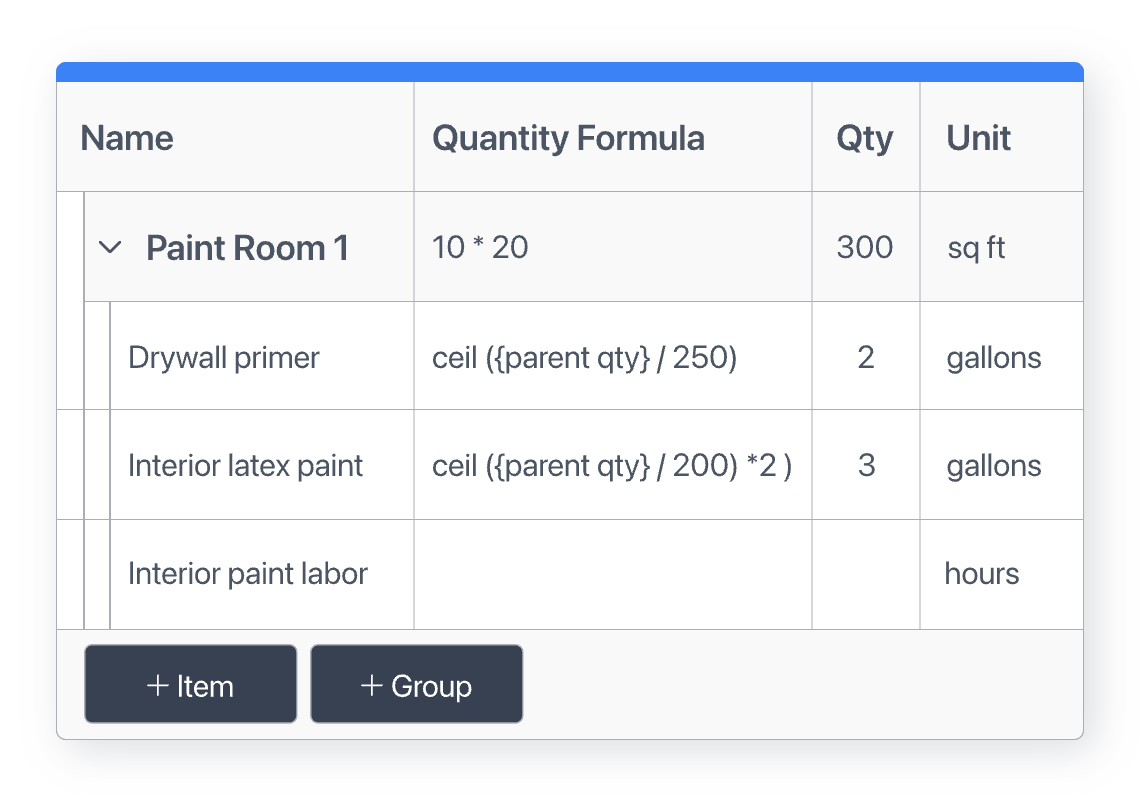The width and height of the screenshot is (1140, 802).
Task: Select the 300 quantity value for Paint Room 1
Action: (x=865, y=247)
